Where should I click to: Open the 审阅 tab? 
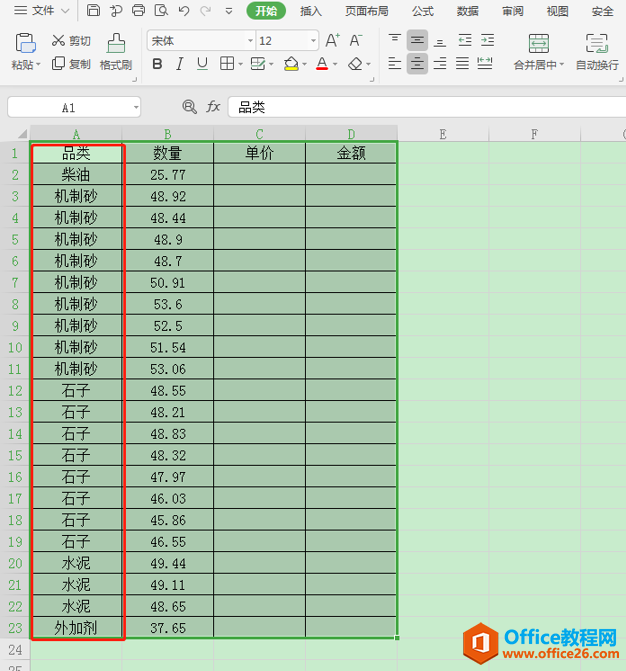click(513, 11)
